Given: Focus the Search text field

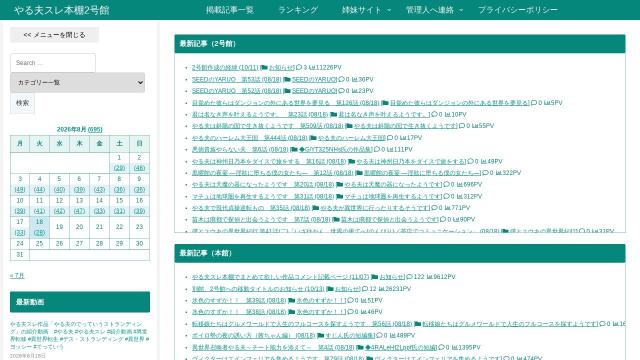Looking at the screenshot, I should [x=53, y=63].
